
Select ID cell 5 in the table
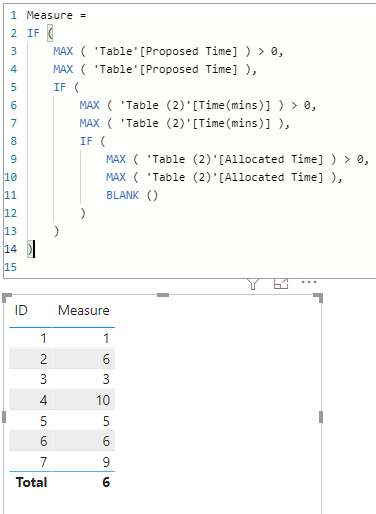tap(43, 421)
